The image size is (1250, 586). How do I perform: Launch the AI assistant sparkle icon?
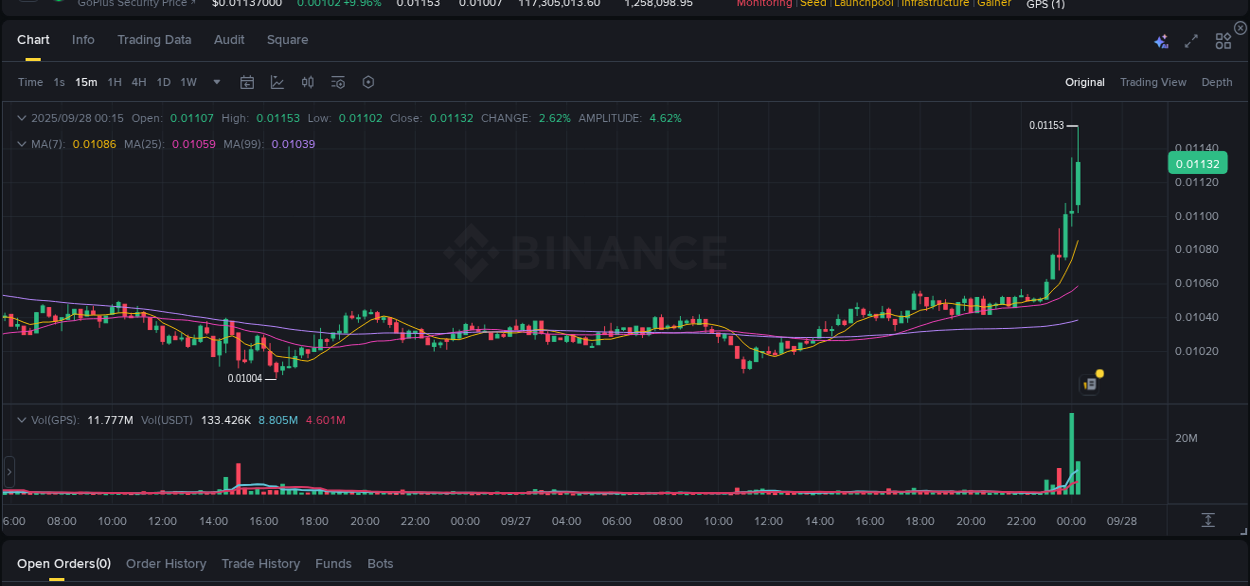(1160, 40)
